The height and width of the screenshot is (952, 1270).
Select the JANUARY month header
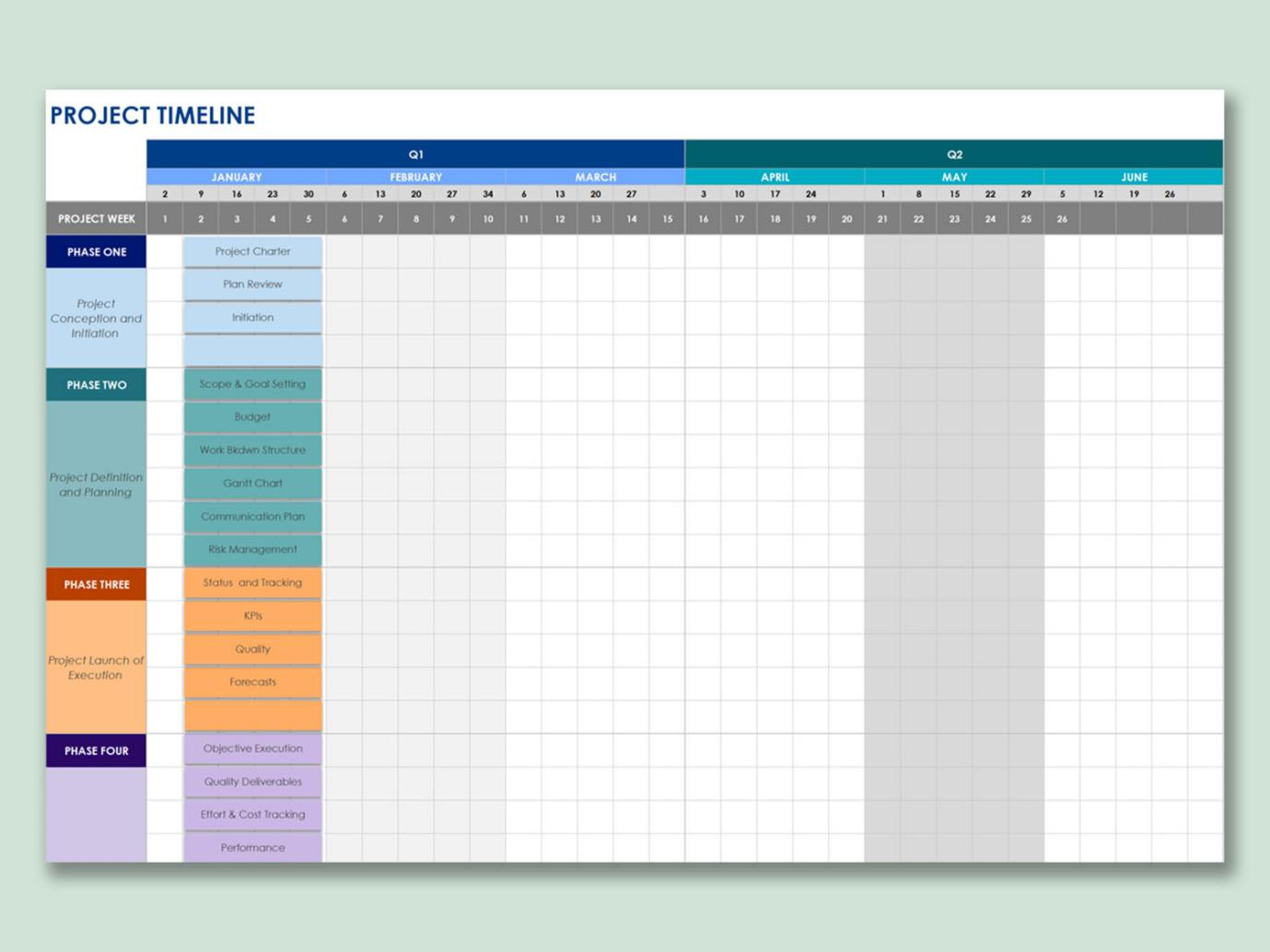tap(237, 177)
